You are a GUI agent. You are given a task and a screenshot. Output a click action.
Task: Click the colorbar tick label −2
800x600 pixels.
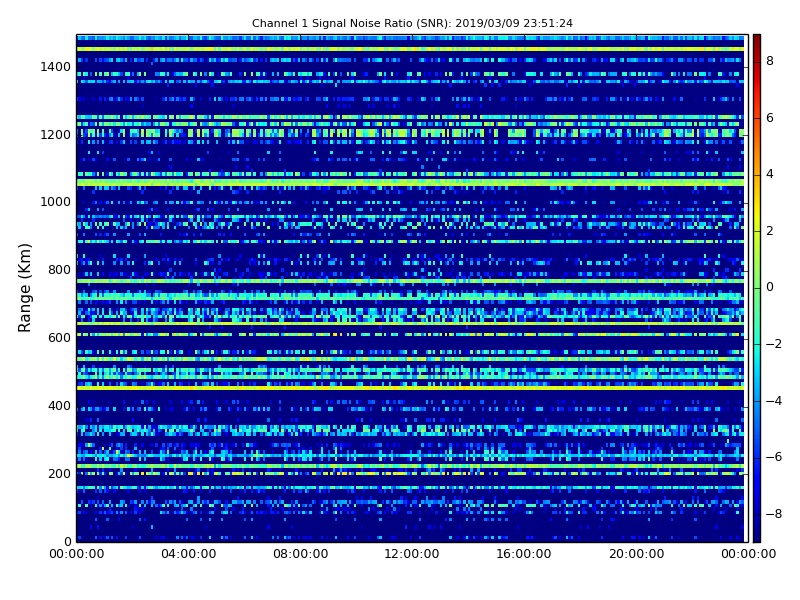click(x=774, y=344)
